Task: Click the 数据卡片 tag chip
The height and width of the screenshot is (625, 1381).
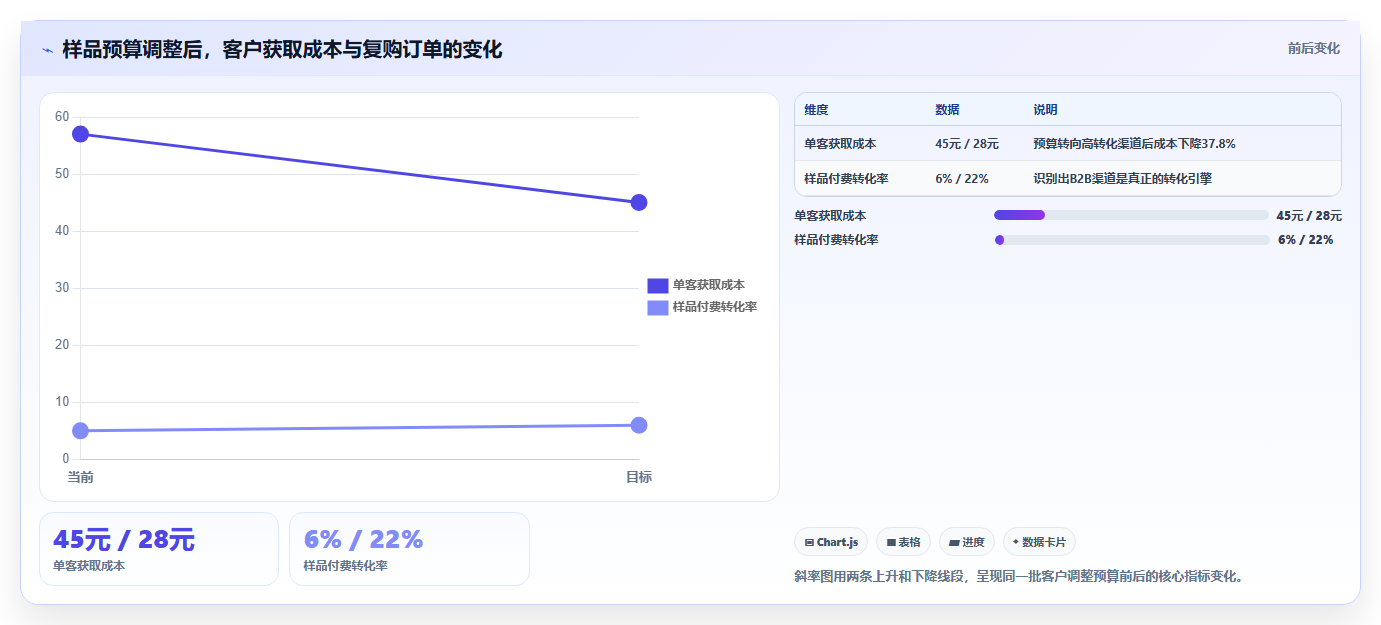Action: pos(1039,542)
